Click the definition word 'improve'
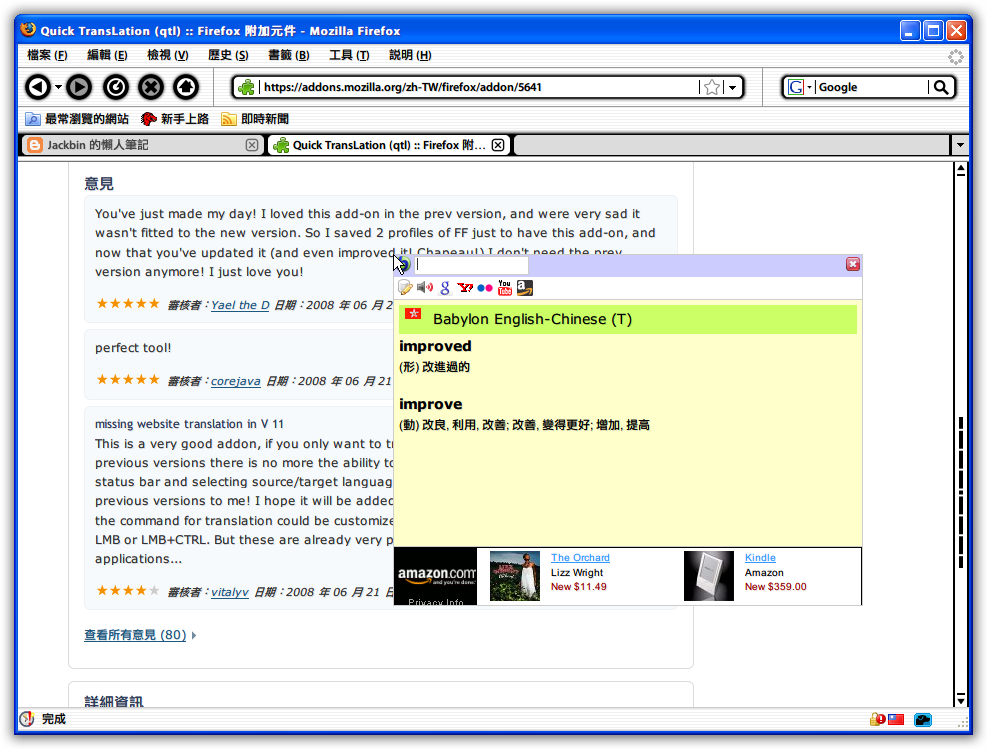This screenshot has height=749, width=987. [431, 404]
